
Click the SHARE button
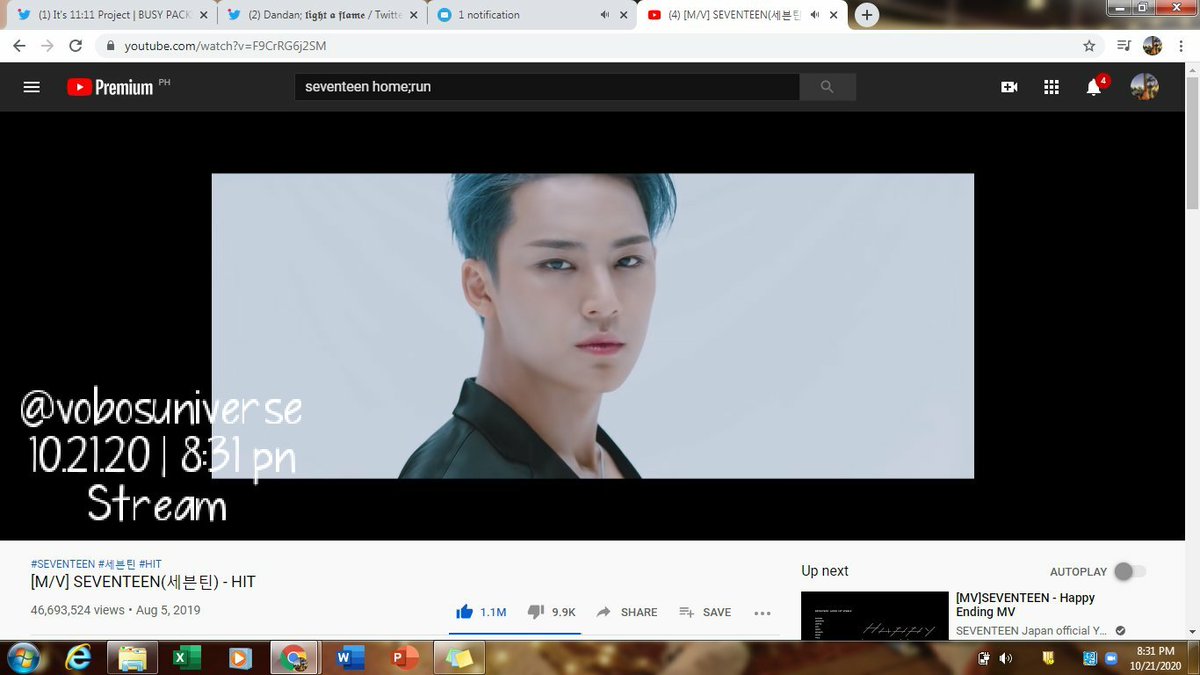coord(627,612)
